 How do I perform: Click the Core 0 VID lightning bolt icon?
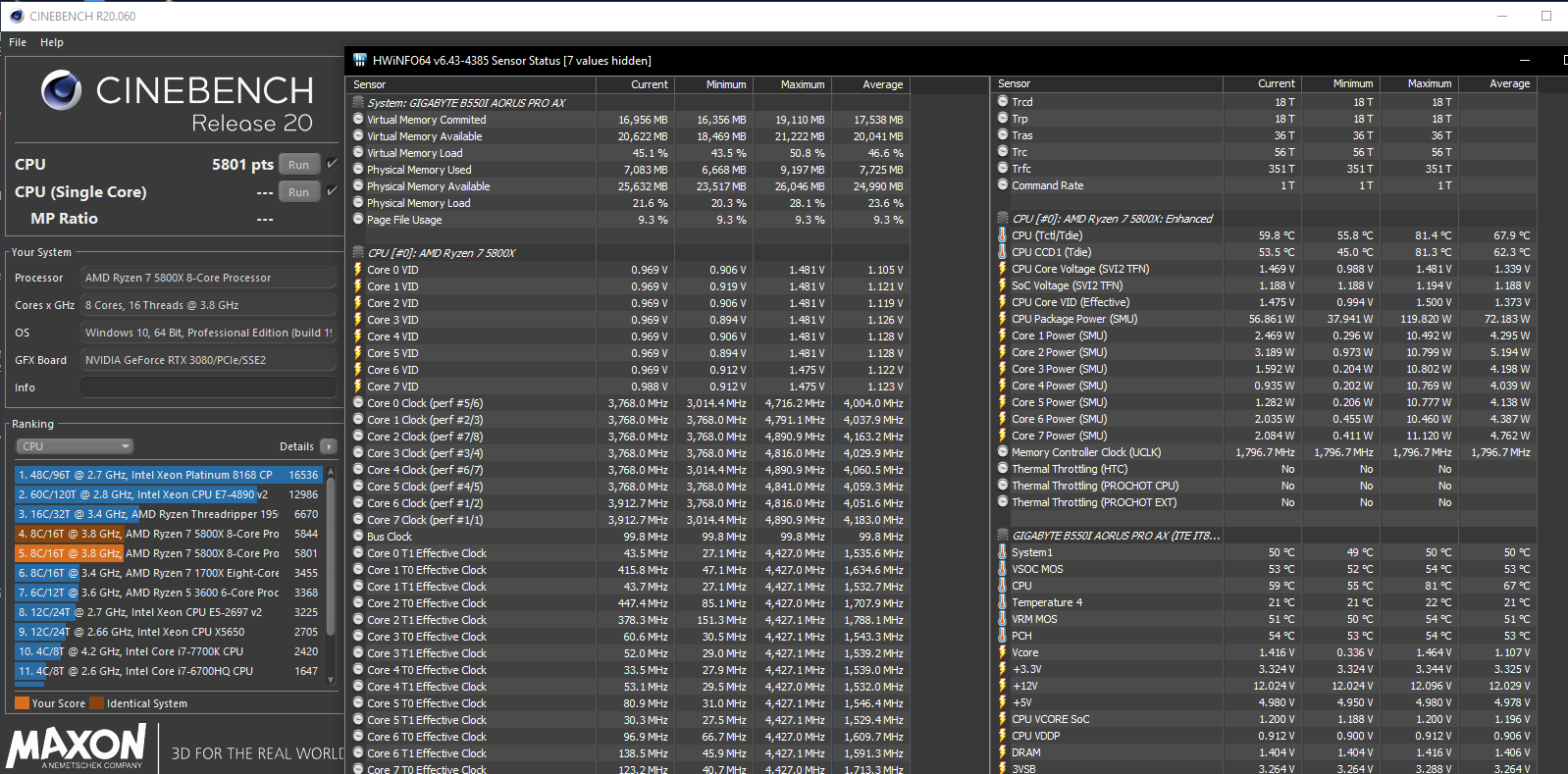[358, 270]
